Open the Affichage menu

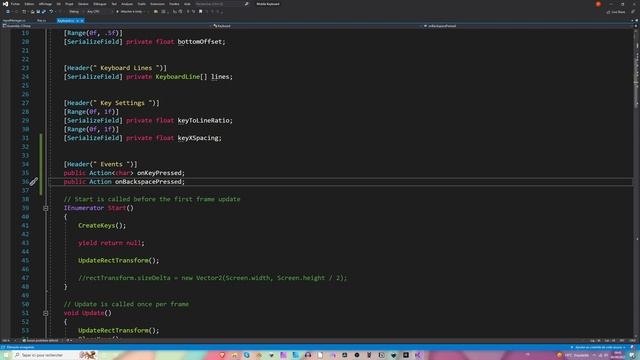click(45, 4)
